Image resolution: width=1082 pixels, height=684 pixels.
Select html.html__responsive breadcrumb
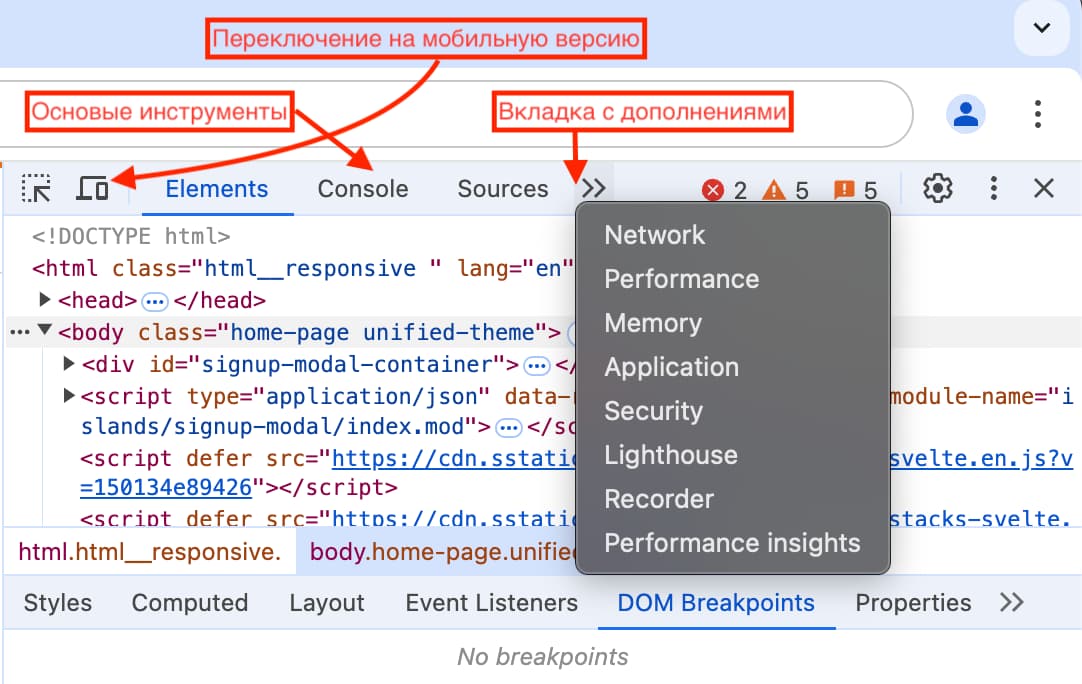pyautogui.click(x=149, y=551)
